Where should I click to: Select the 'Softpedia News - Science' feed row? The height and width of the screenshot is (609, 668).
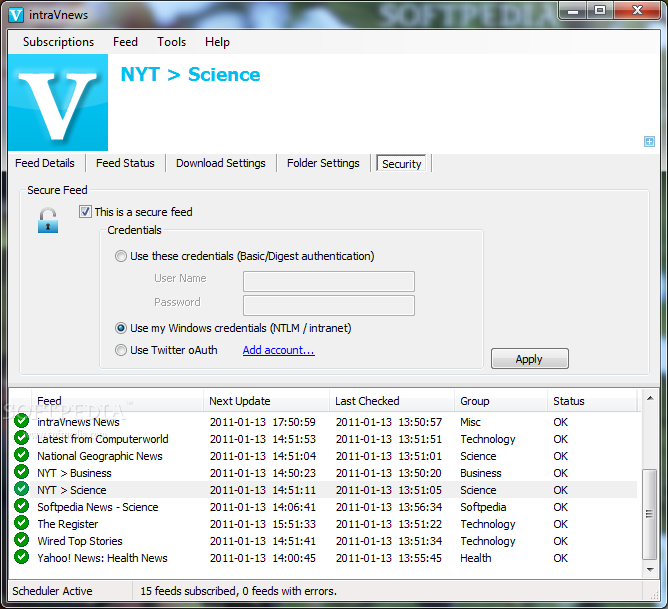324,507
